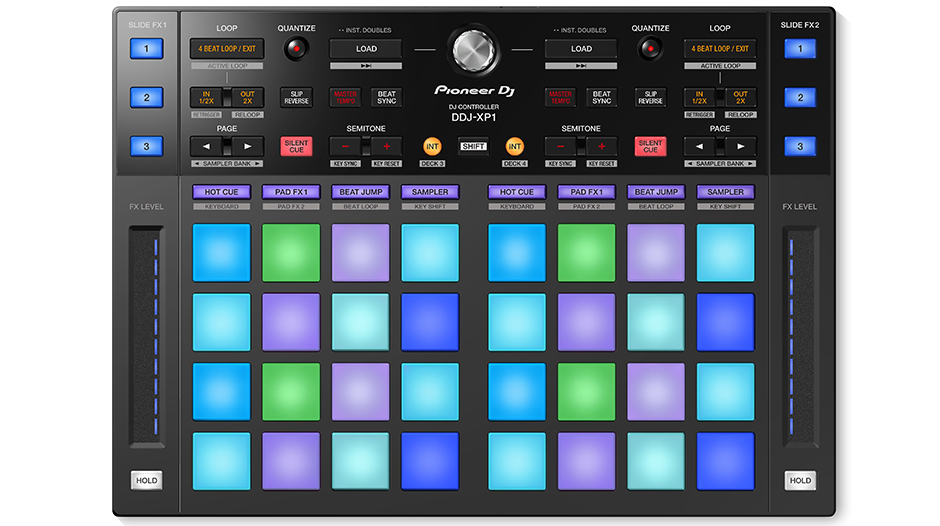Switch right deck pads to Beat Jump

click(x=656, y=192)
